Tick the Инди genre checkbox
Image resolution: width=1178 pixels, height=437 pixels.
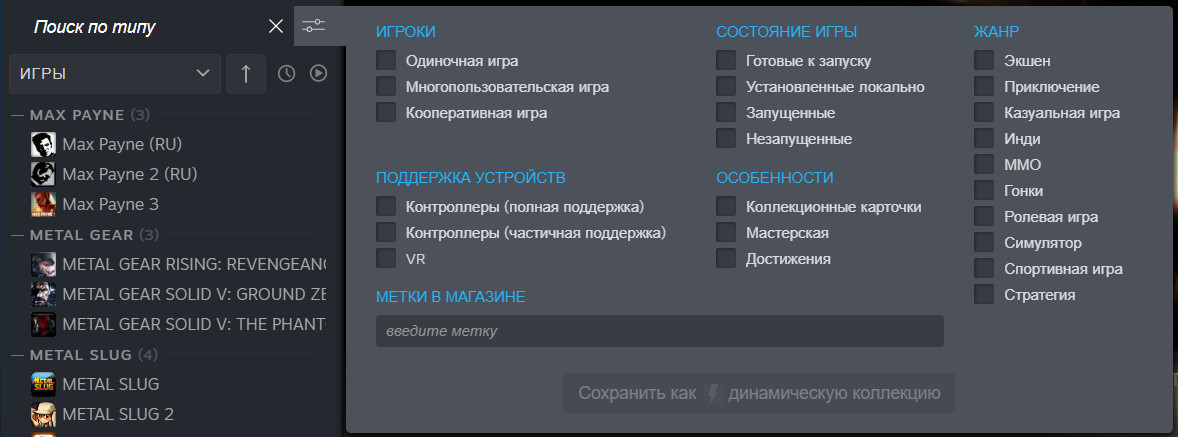pos(985,139)
